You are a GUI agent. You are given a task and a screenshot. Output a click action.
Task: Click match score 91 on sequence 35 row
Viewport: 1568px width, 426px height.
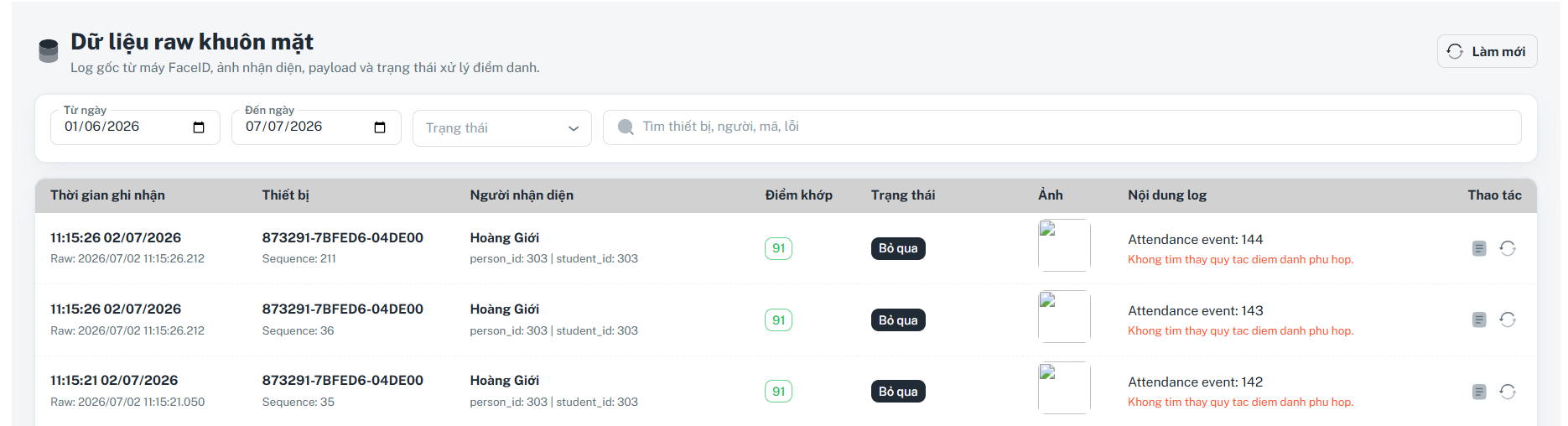pos(778,392)
